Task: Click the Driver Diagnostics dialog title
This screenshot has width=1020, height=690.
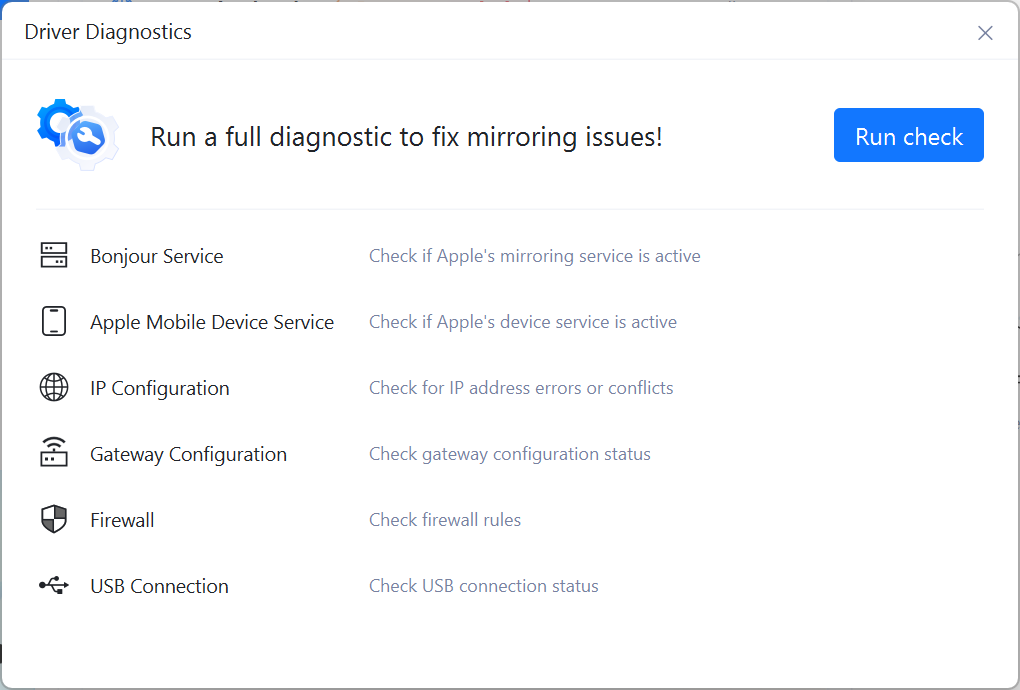Action: [x=107, y=31]
